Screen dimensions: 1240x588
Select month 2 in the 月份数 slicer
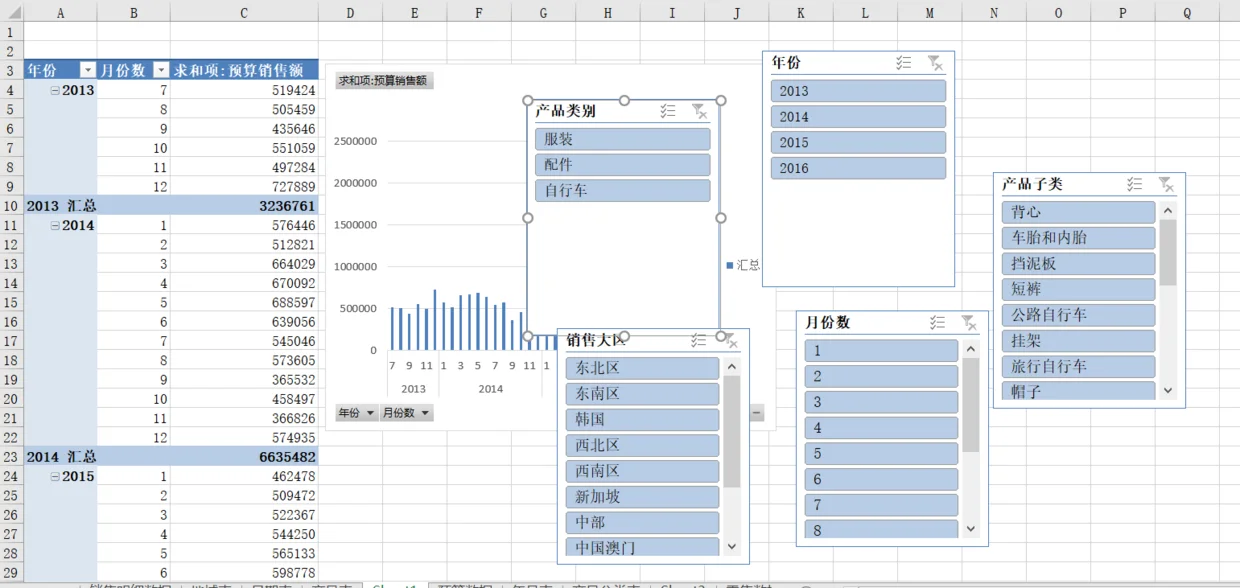[881, 377]
